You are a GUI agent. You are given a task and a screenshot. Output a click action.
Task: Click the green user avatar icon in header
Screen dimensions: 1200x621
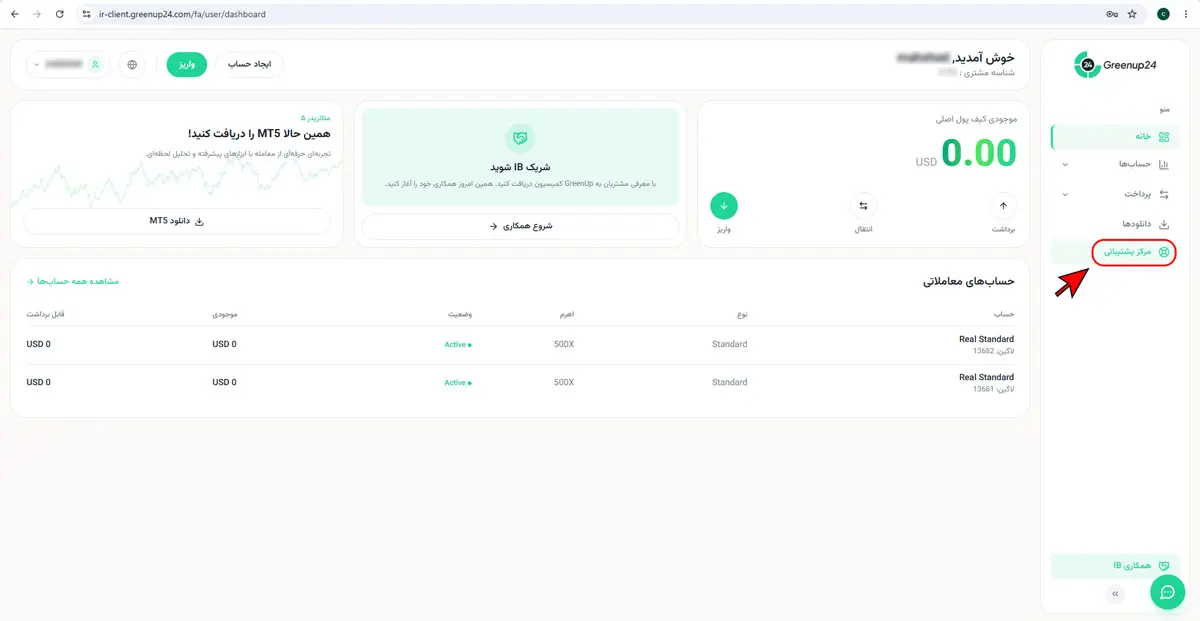tap(96, 64)
